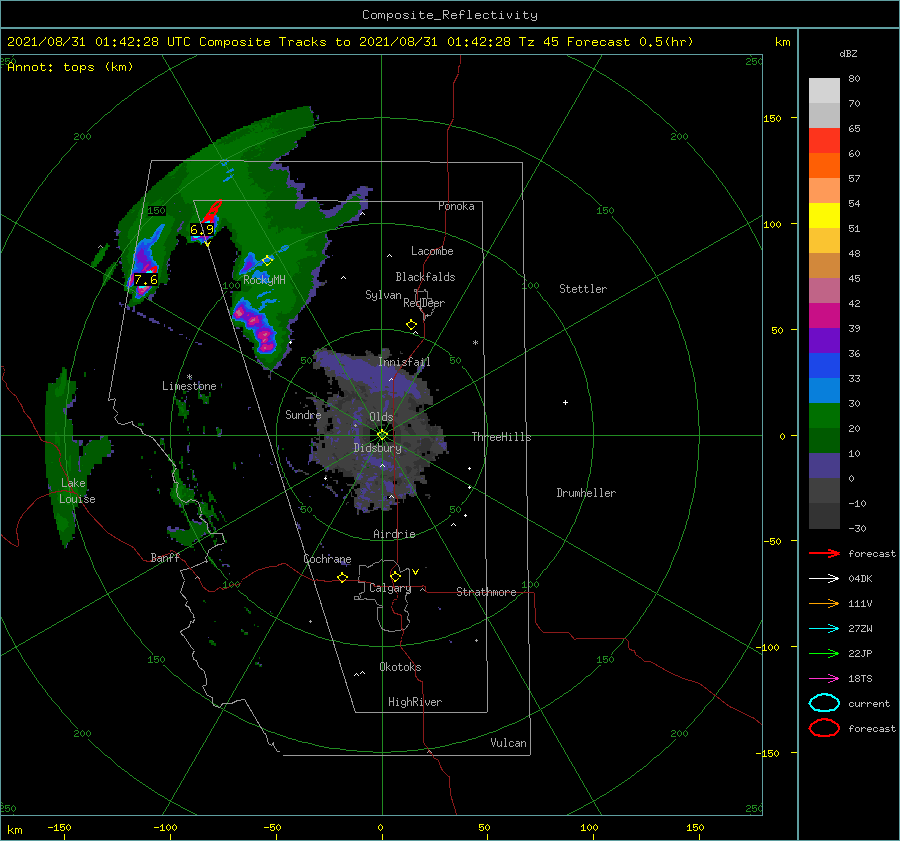Click the HighRiver label

(x=415, y=702)
